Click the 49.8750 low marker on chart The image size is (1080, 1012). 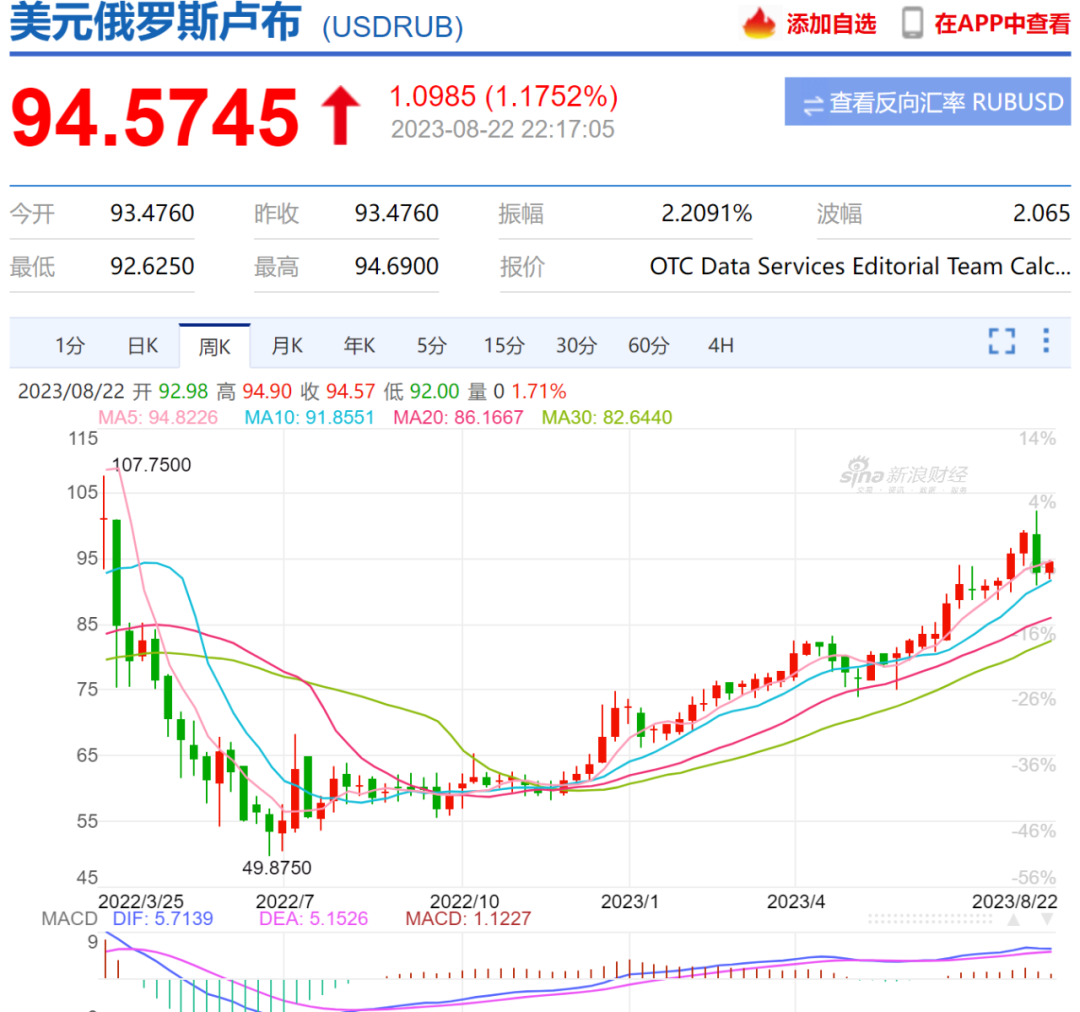(277, 868)
